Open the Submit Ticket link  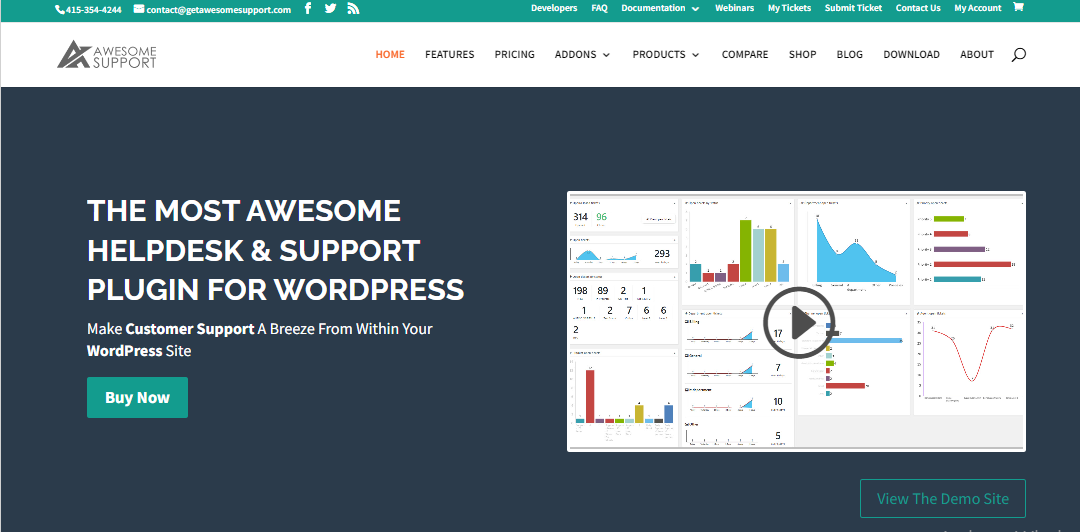pyautogui.click(x=853, y=8)
